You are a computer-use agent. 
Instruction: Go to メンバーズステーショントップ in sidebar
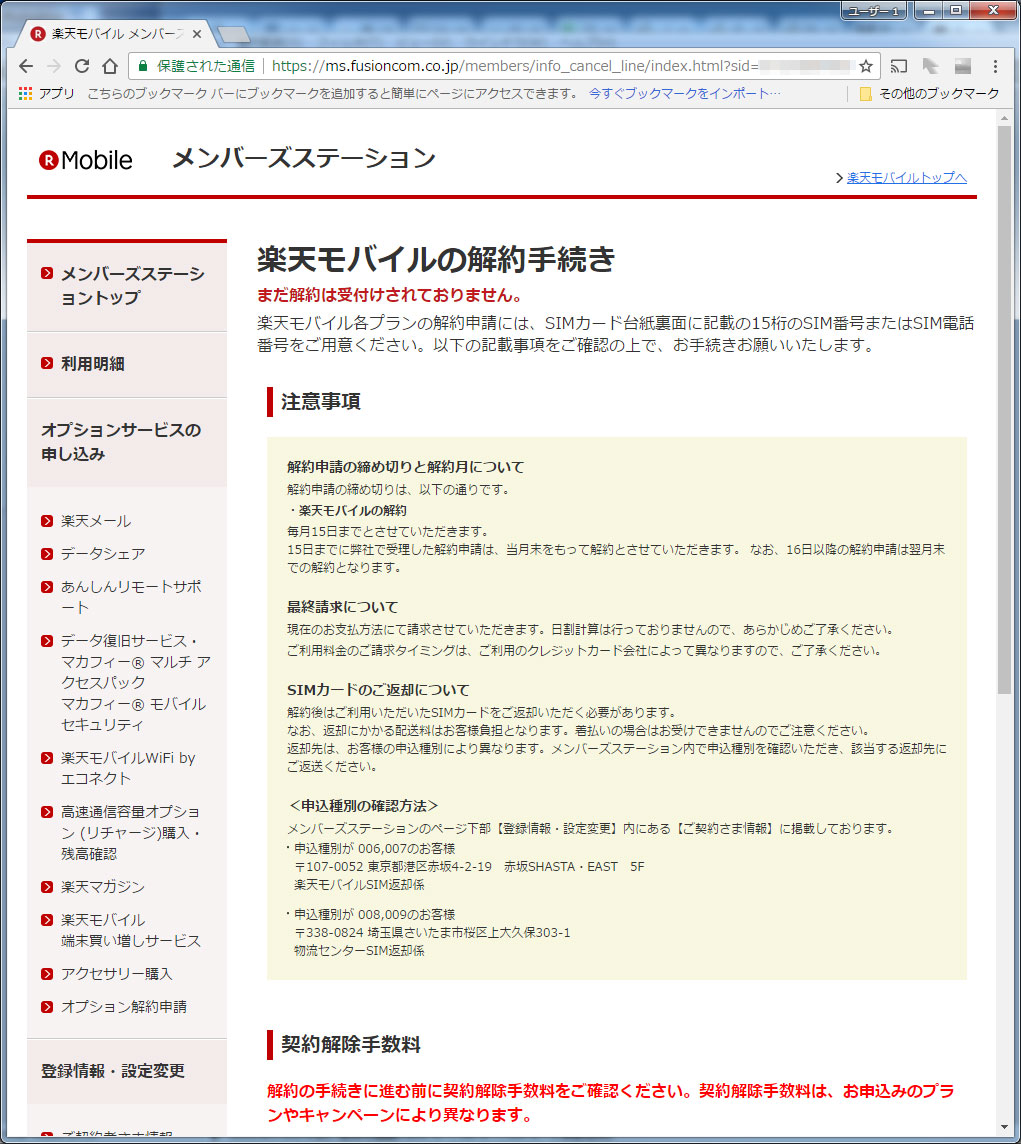[x=131, y=286]
